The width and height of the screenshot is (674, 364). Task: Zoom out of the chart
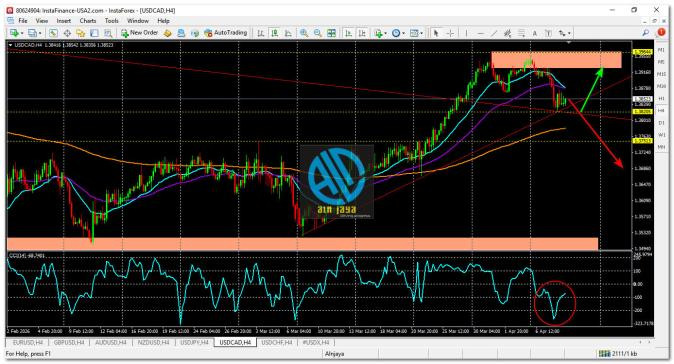pos(317,33)
